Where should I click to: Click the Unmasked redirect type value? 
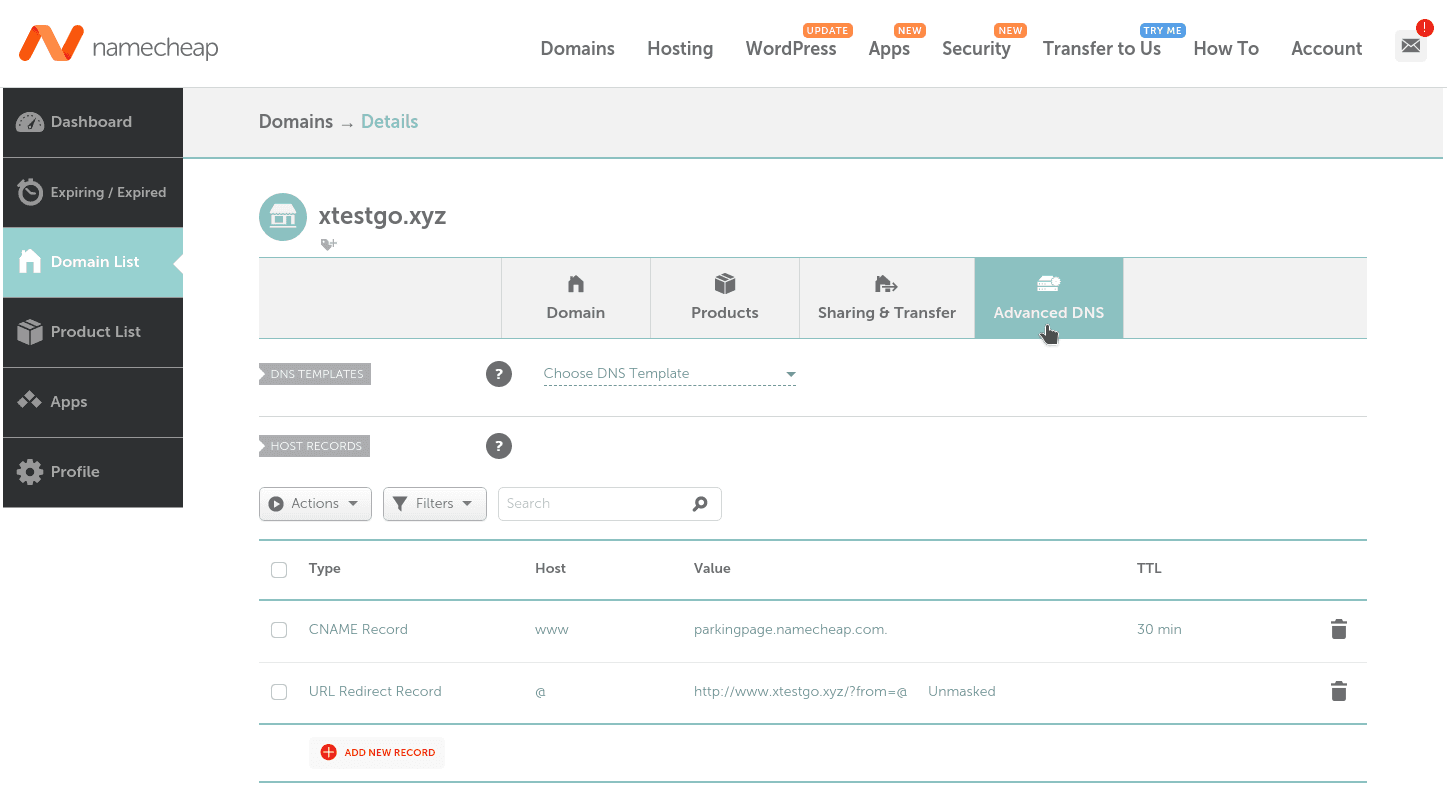point(962,692)
